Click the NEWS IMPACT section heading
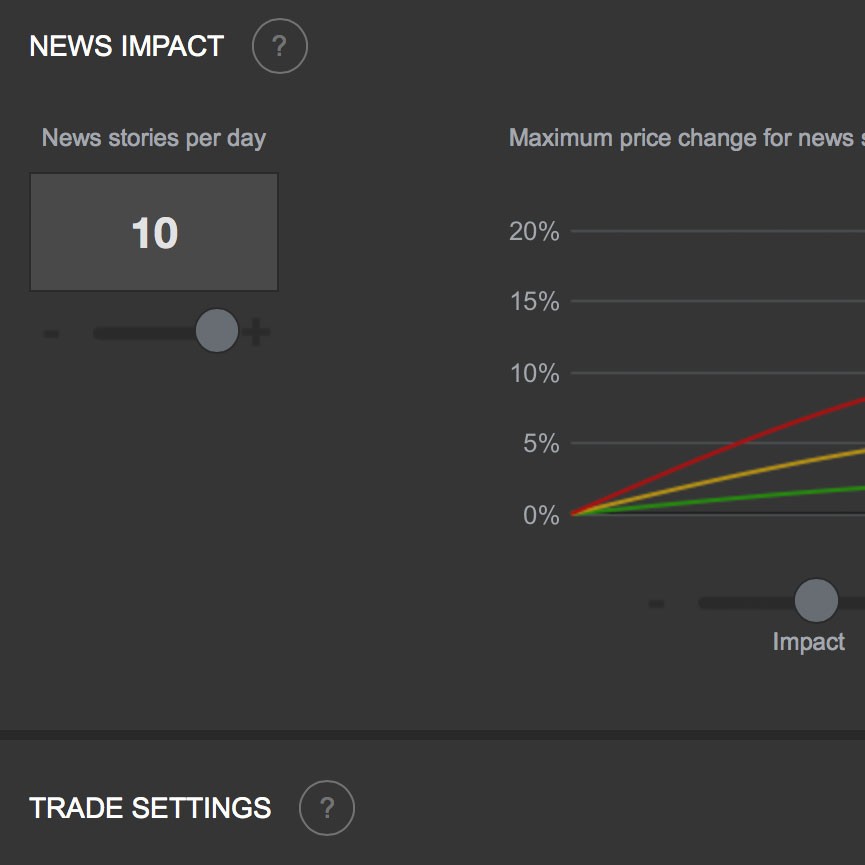Viewport: 865px width, 865px height. point(127,46)
